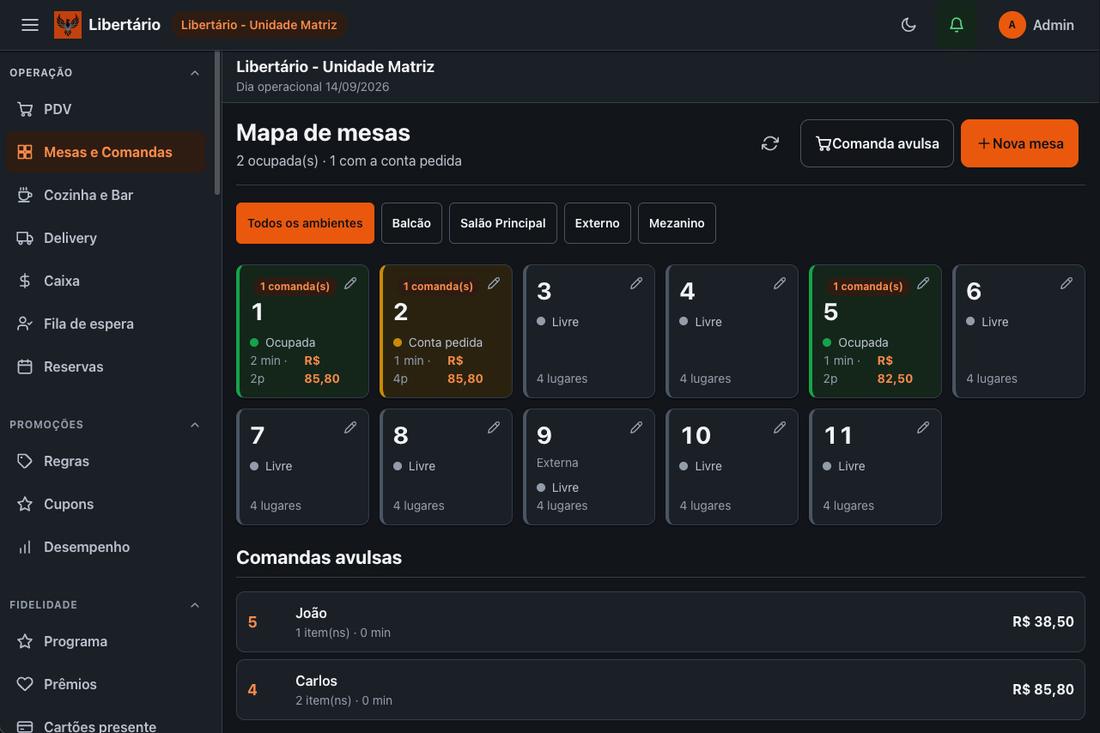1100x733 pixels.
Task: Open the Libertário - Unidade Matriz unit selector
Action: tap(259, 25)
